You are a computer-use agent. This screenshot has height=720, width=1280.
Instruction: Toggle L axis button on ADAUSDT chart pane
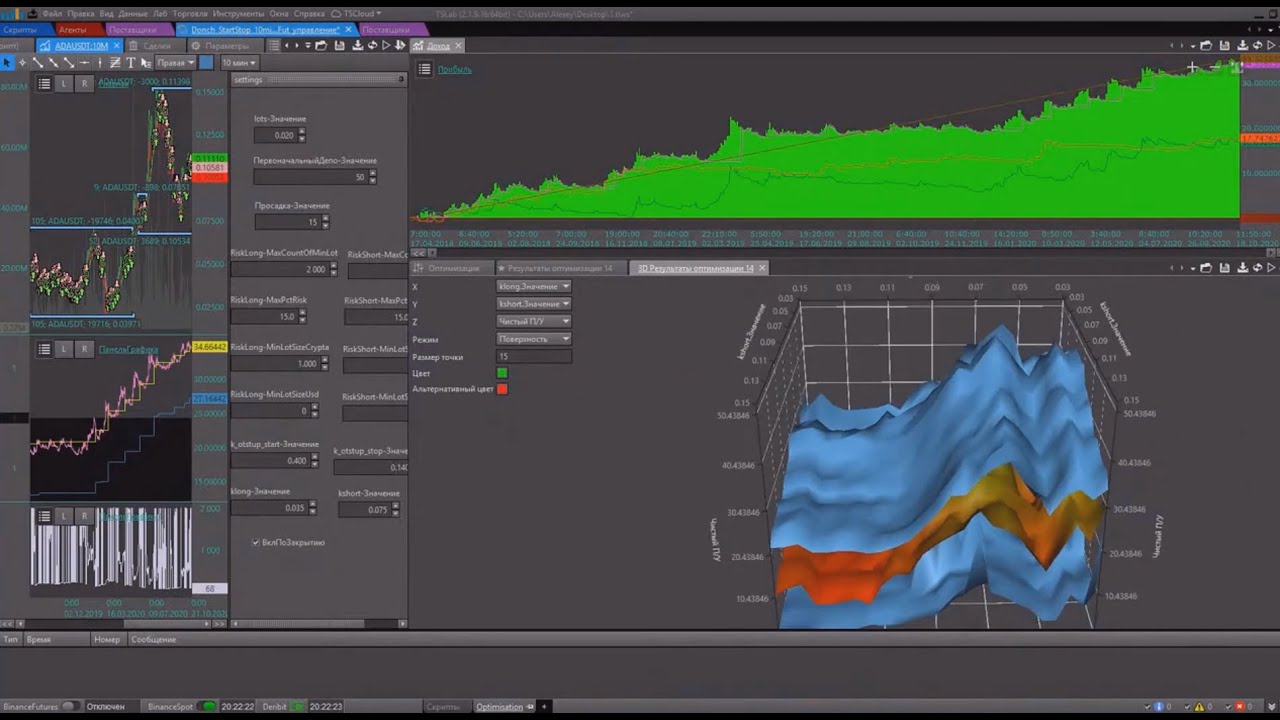(64, 83)
